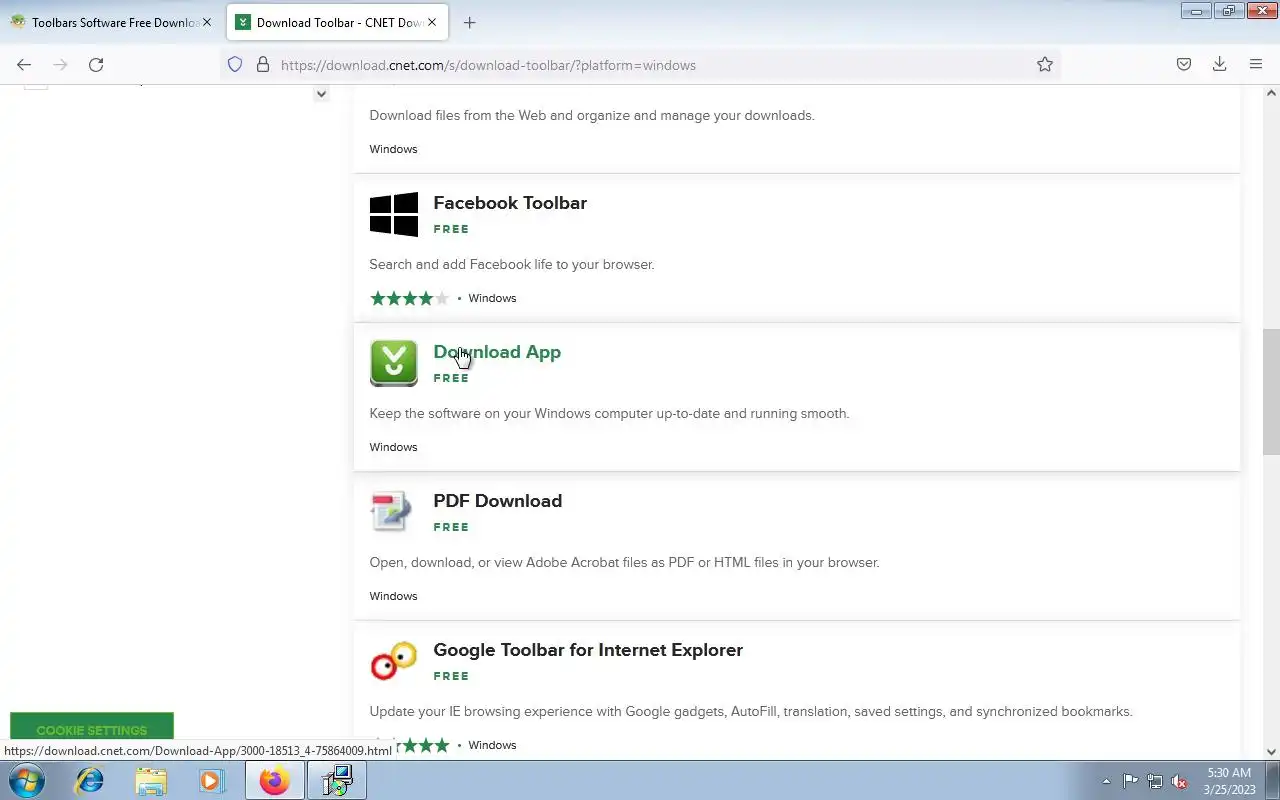Viewport: 1280px width, 800px height.
Task: Click 'Update your IE browsing experience' description
Action: [751, 712]
